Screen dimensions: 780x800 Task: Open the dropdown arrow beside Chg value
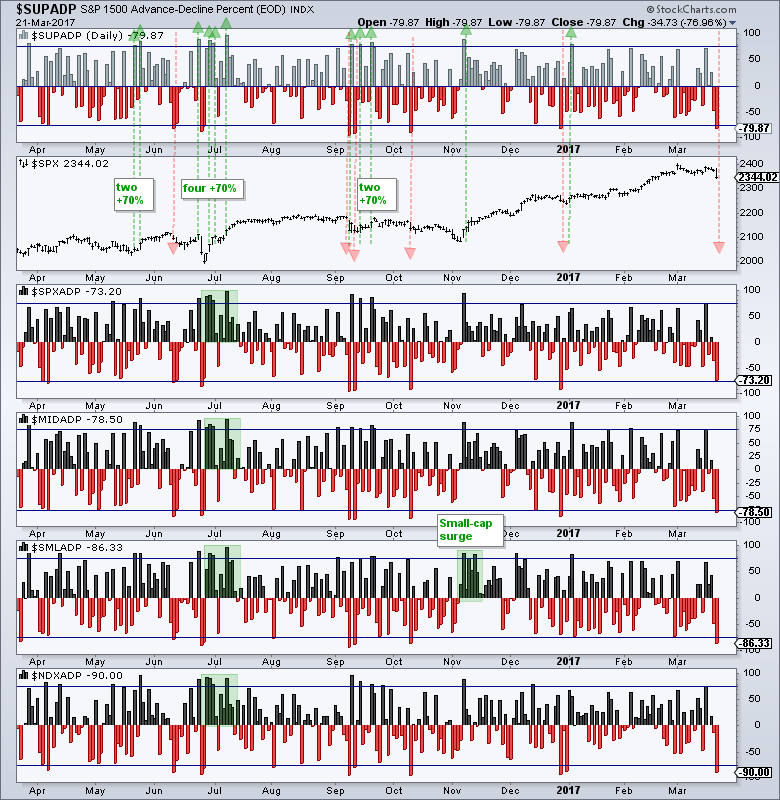[733, 23]
